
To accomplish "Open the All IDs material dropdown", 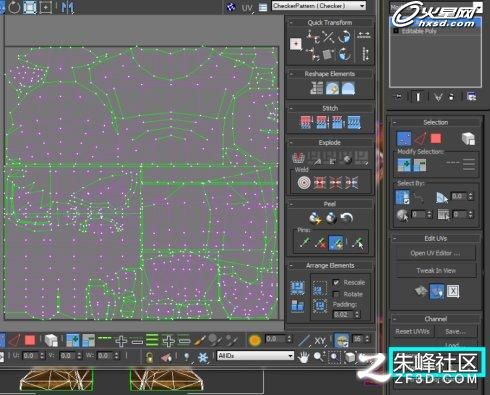I will point(255,356).
